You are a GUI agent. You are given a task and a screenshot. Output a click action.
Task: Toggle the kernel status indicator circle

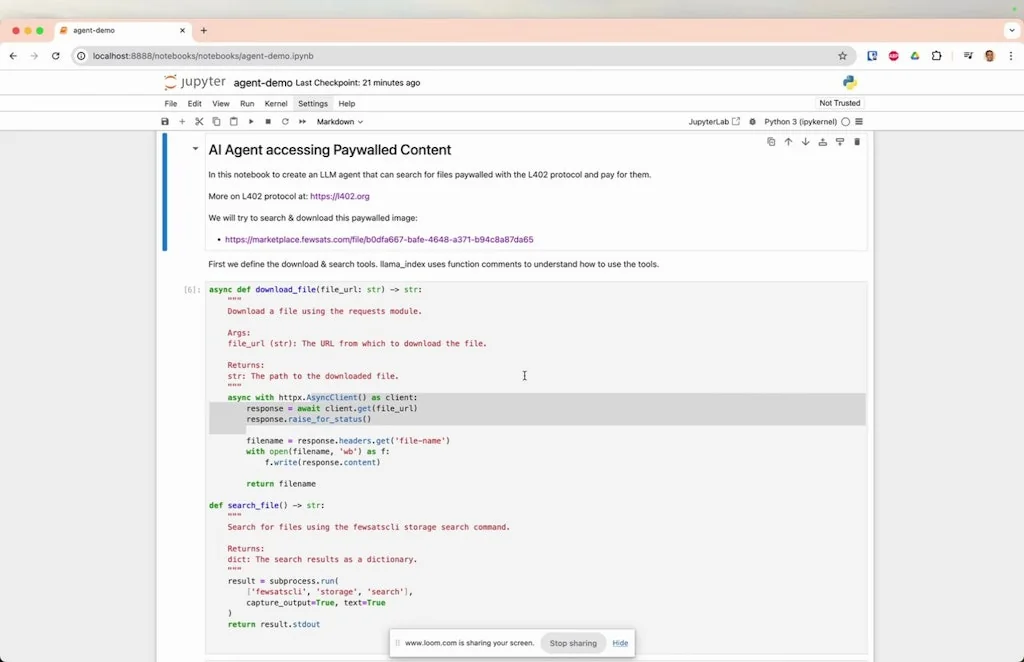tap(845, 121)
